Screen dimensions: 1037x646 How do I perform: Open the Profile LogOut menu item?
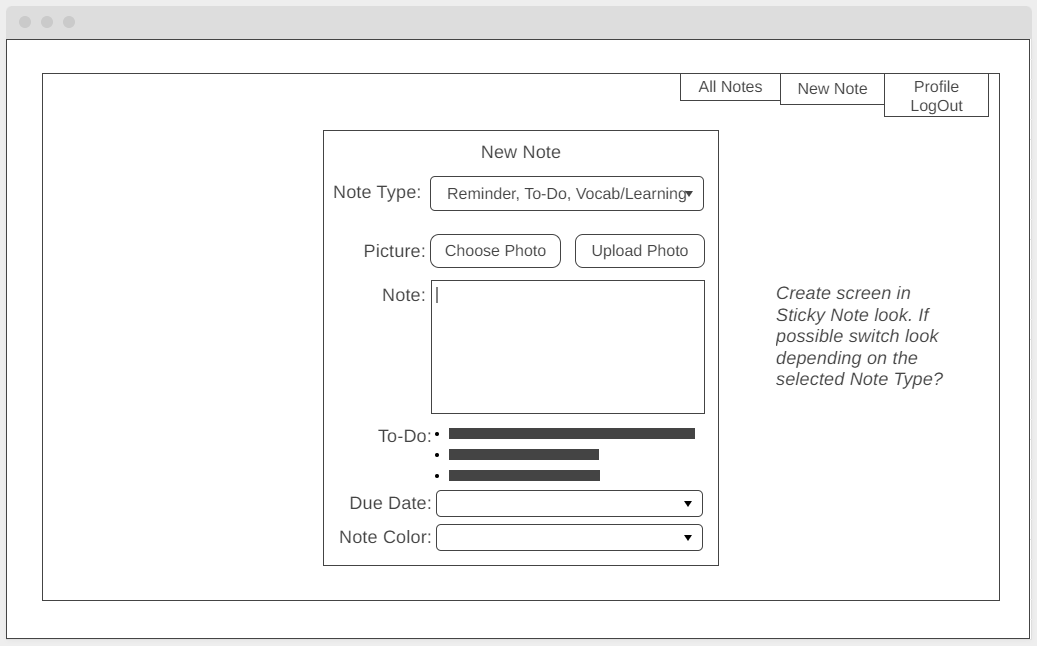[936, 96]
